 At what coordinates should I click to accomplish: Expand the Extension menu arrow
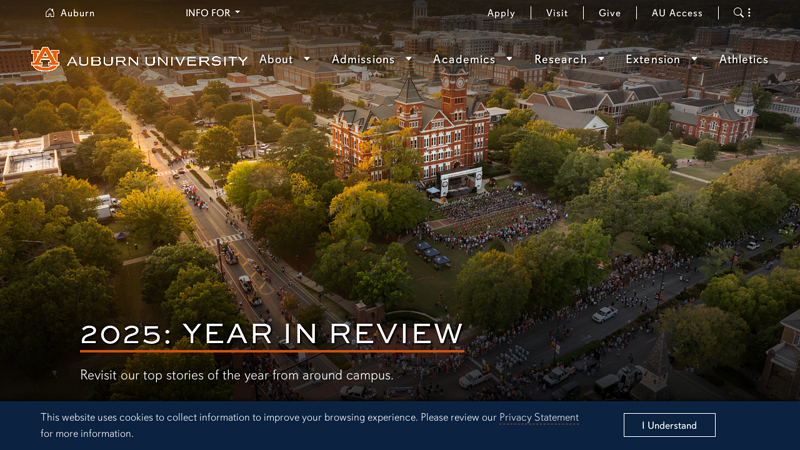694,59
